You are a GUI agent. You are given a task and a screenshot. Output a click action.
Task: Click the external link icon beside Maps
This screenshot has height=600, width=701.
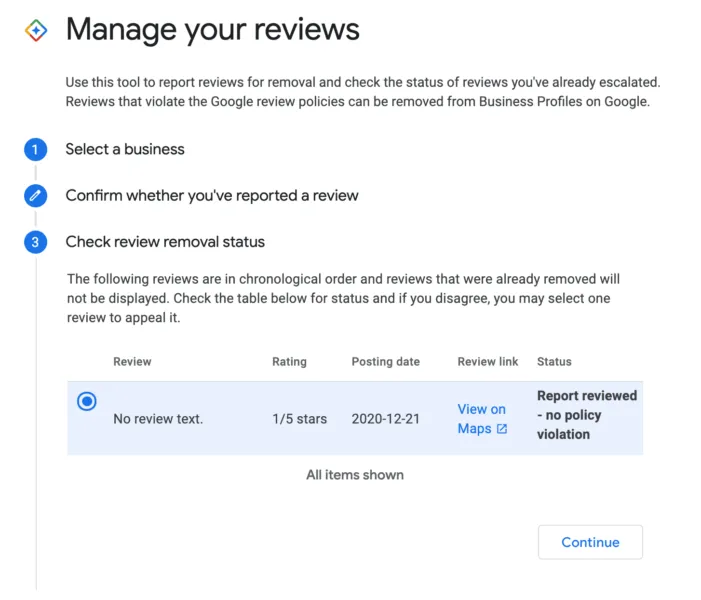502,429
